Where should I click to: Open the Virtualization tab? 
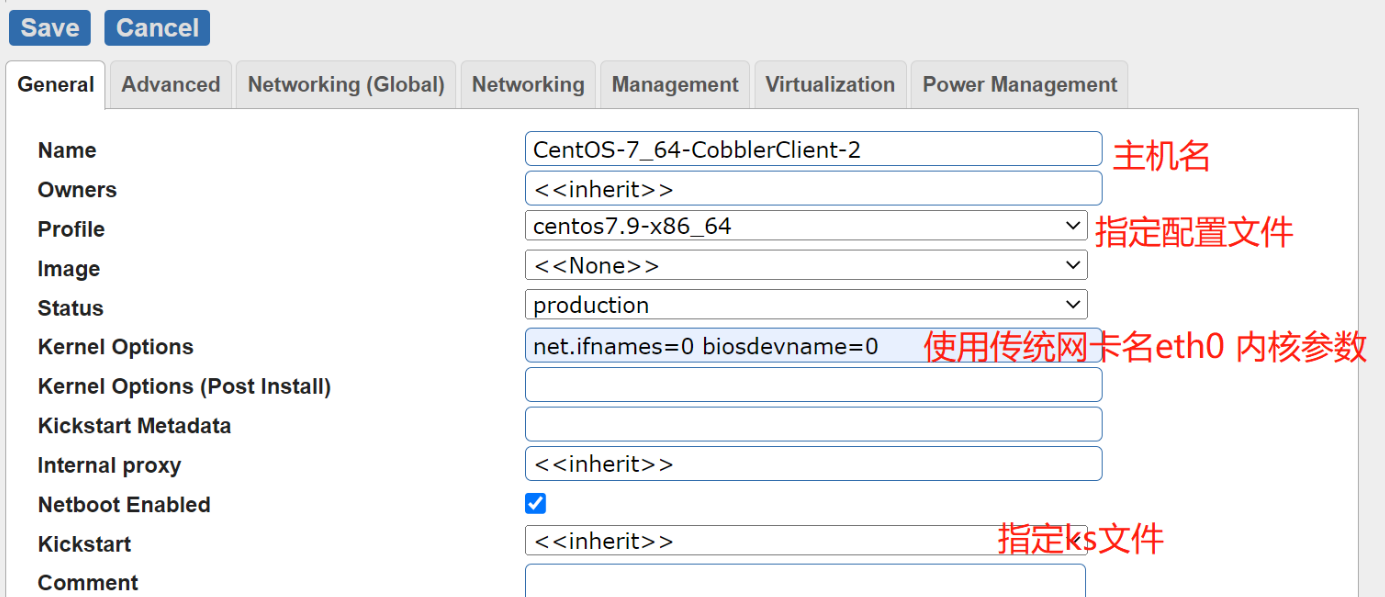830,85
